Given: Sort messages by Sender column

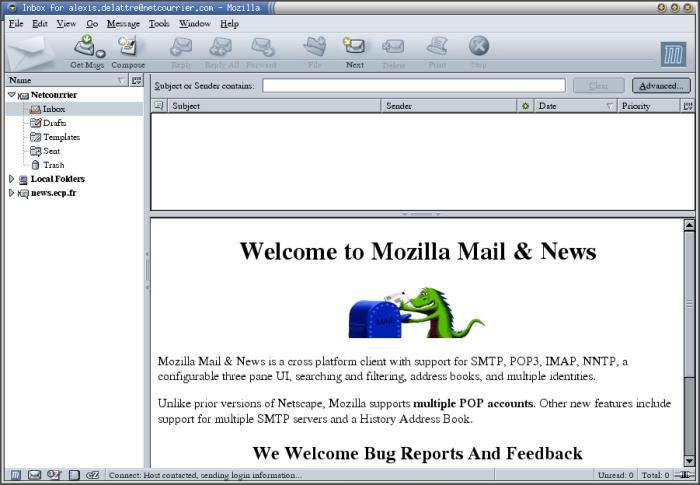Looking at the screenshot, I should click(x=449, y=106).
